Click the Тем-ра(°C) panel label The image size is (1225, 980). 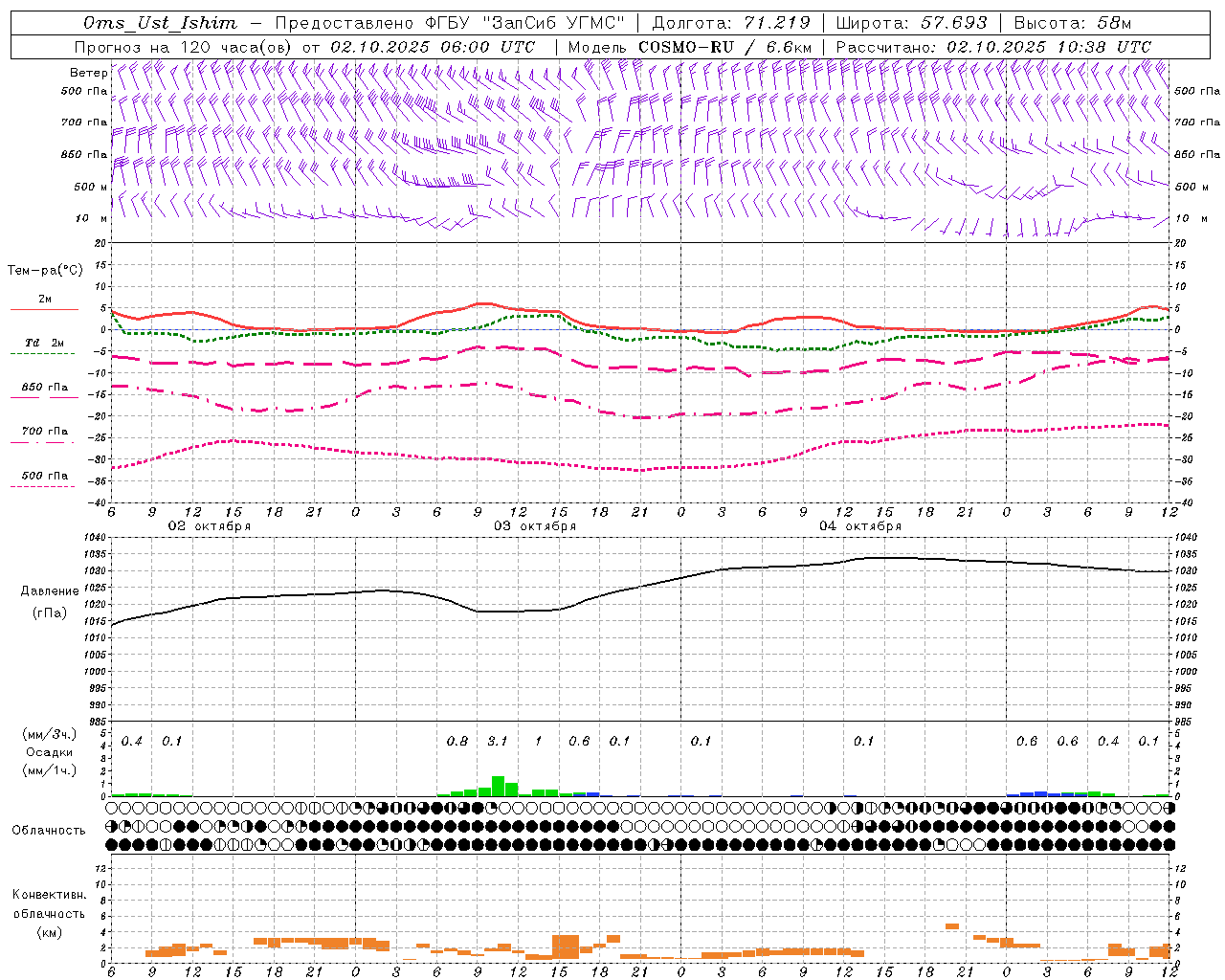point(45,271)
